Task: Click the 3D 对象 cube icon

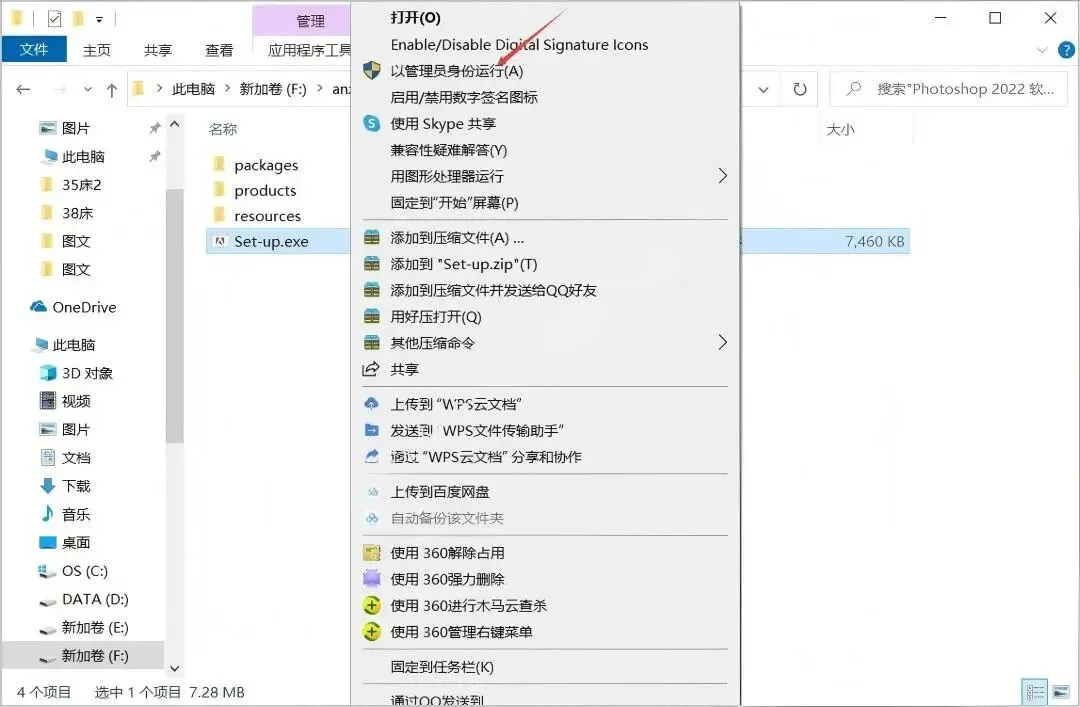Action: pos(48,373)
